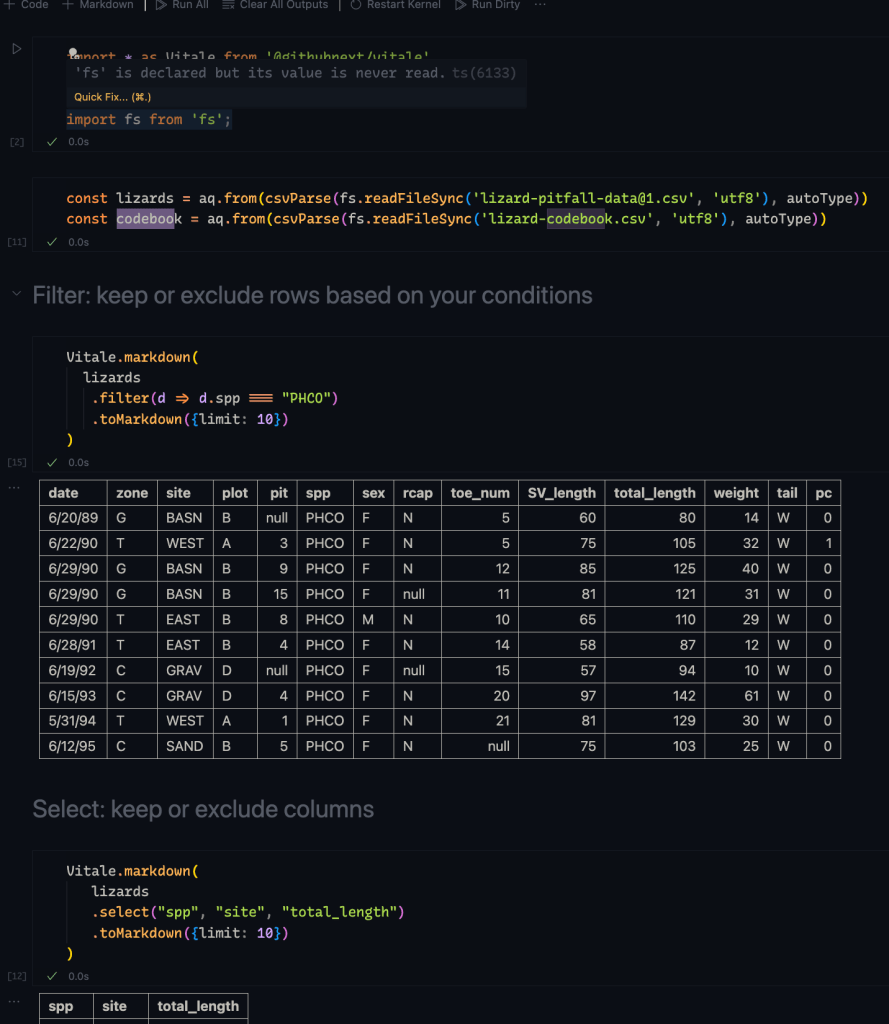The width and height of the screenshot is (889, 1024).
Task: Open output options ellipsis for filter table
Action: click(x=14, y=487)
